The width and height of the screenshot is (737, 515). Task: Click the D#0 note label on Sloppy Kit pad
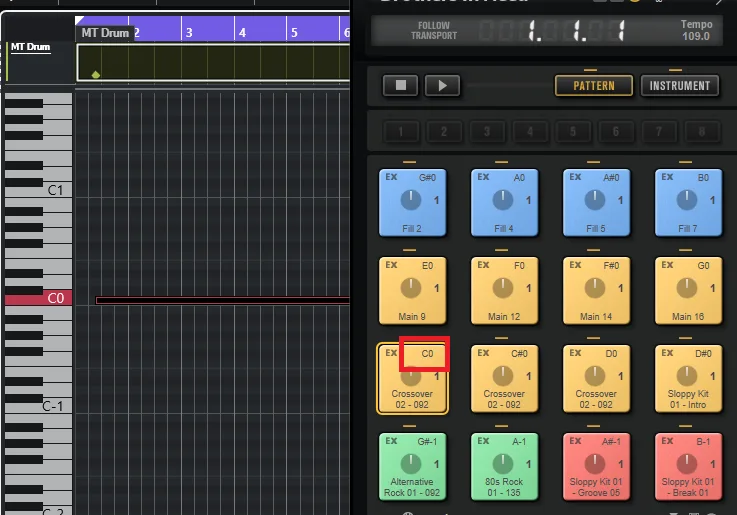(703, 353)
